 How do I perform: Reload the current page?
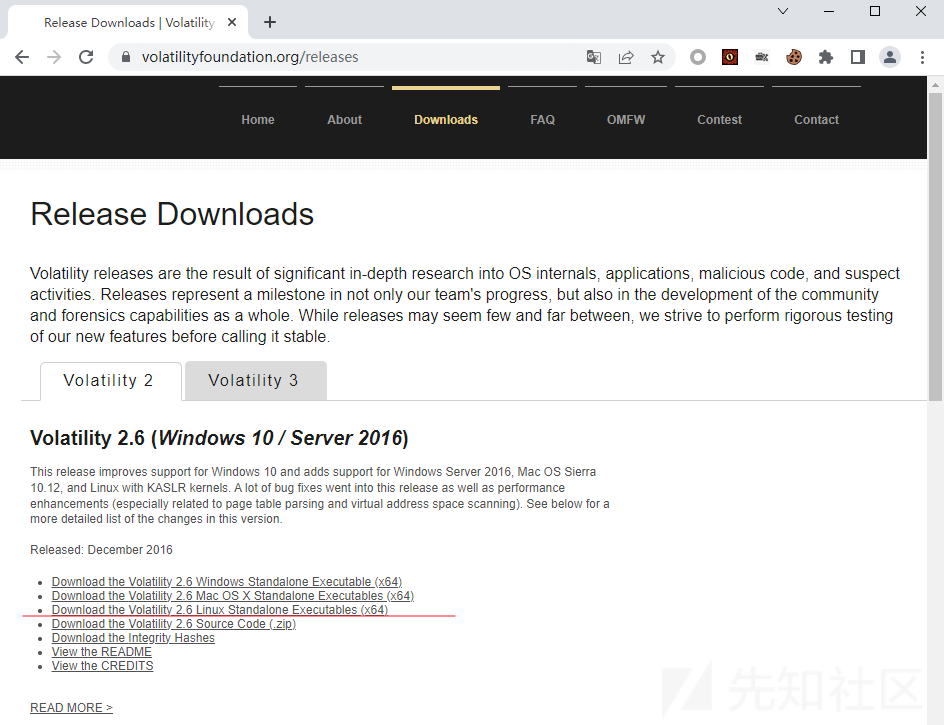pyautogui.click(x=86, y=57)
